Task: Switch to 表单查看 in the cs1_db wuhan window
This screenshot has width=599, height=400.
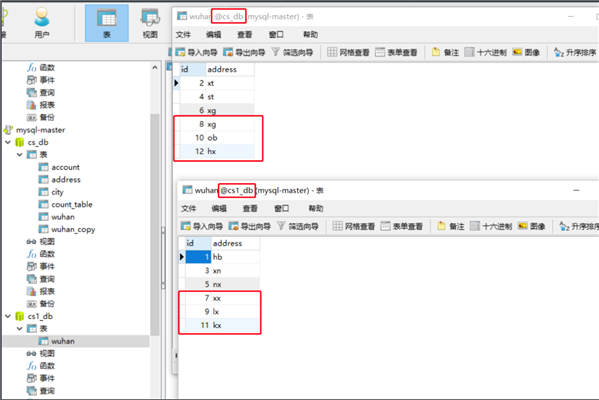Action: 401,226
